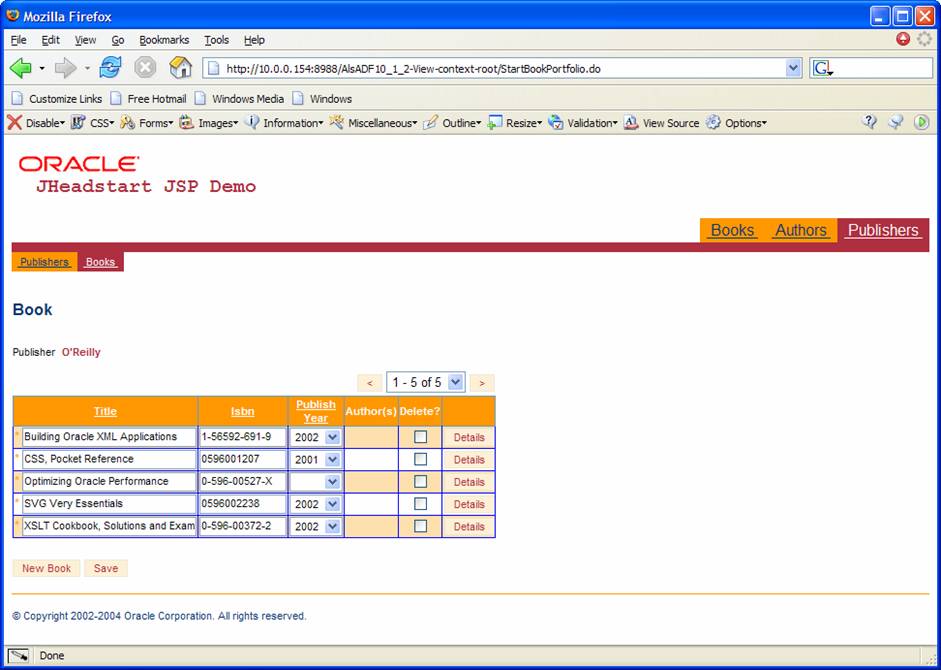Click the Isbn field containing 0596001207
Viewport: 941px width, 670px height.
click(242, 459)
